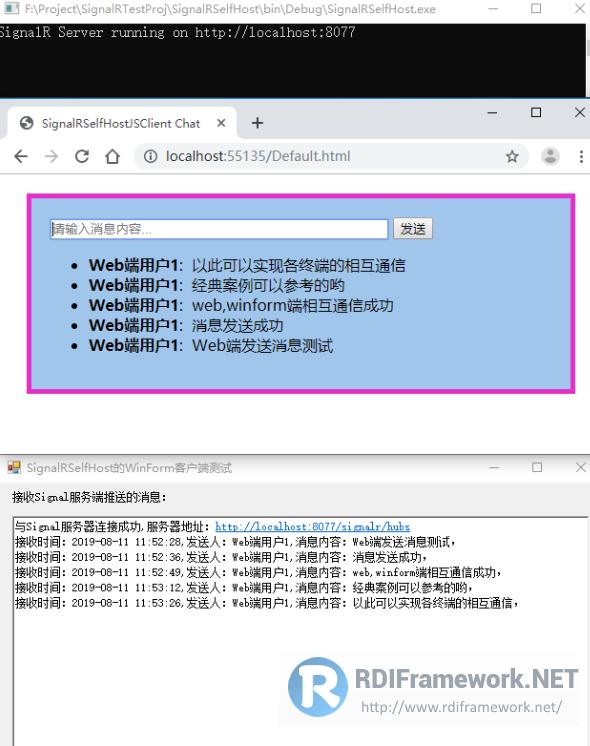
Task: Minimize the browser window
Action: click(492, 113)
